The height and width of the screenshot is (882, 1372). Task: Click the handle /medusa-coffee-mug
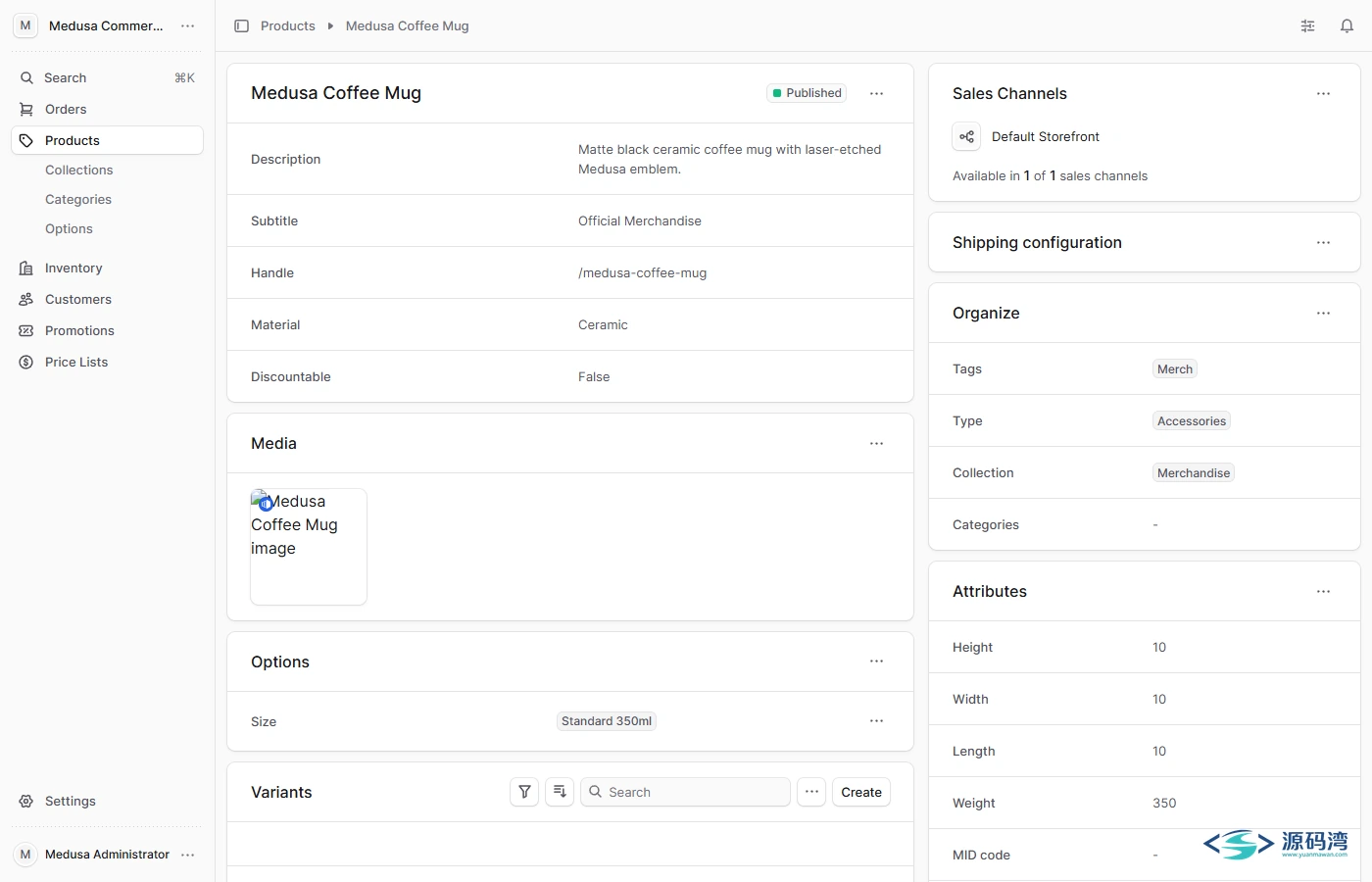pos(642,272)
